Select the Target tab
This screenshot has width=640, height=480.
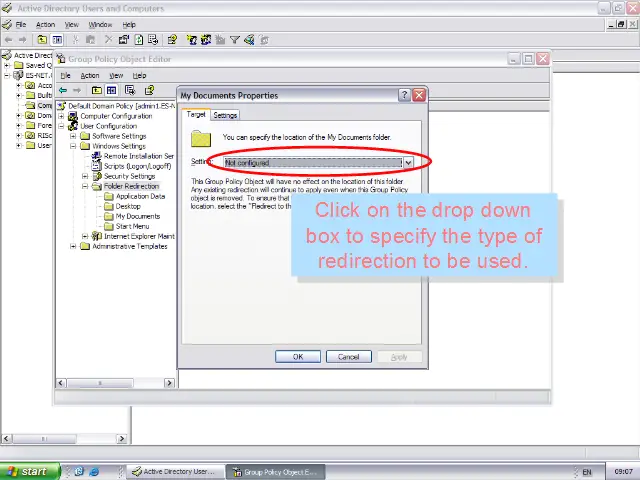pyautogui.click(x=196, y=115)
